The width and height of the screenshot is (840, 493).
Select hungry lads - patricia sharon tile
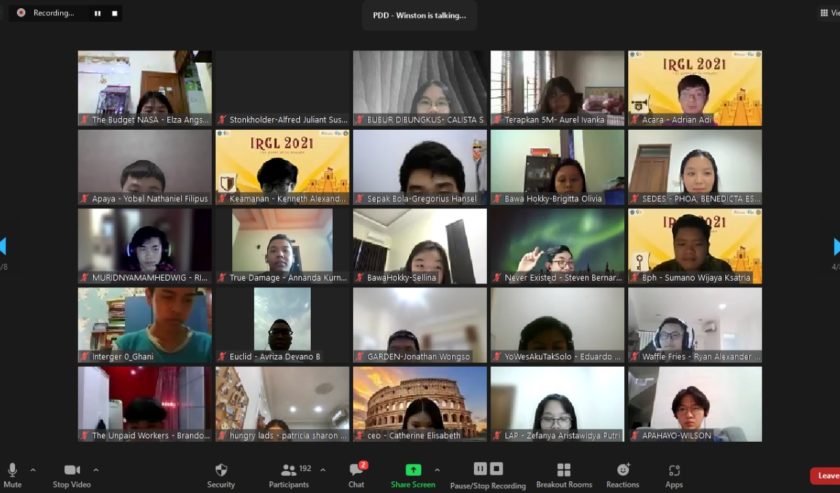coord(282,404)
